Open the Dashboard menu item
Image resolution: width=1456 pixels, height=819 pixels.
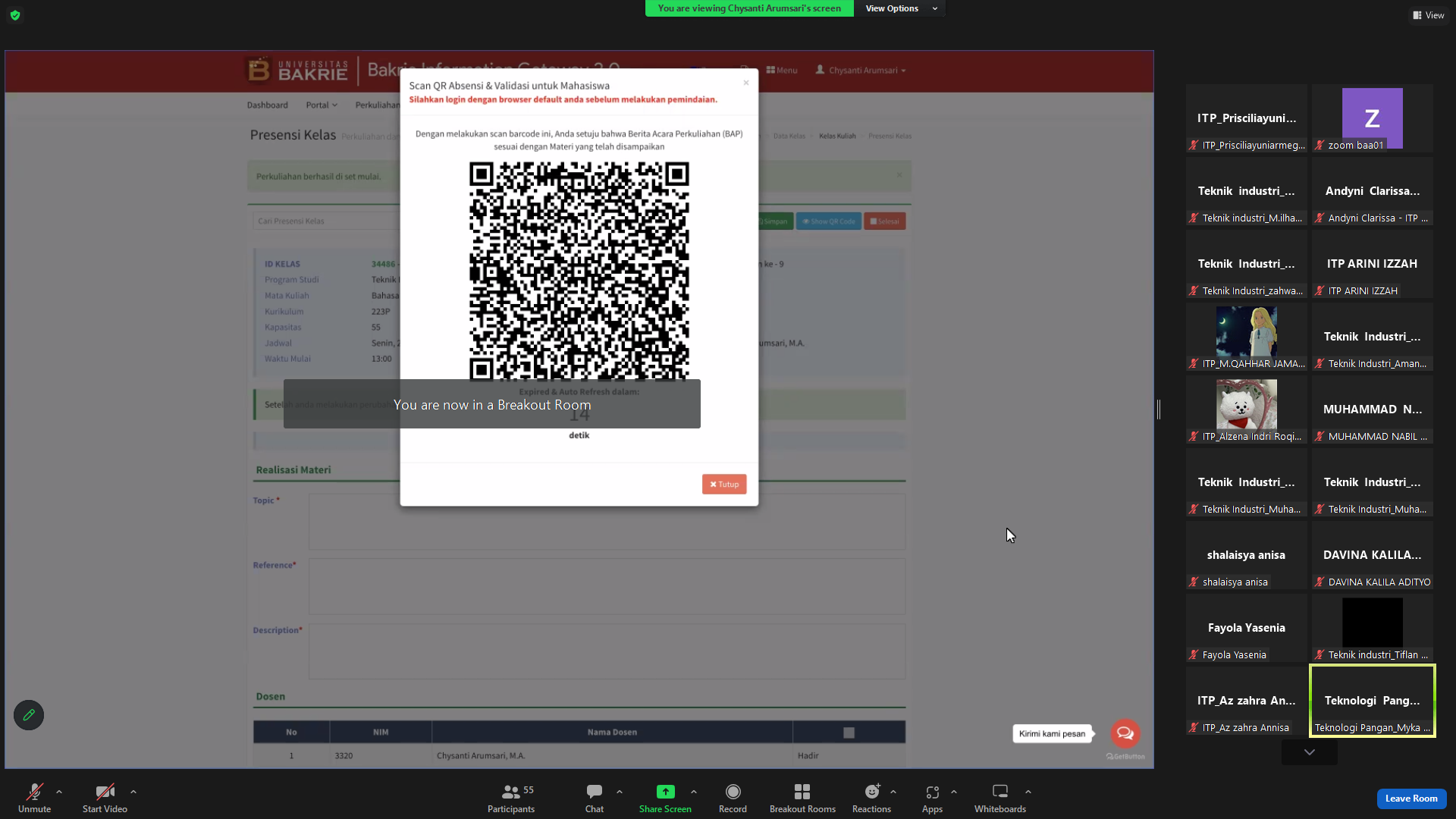coord(268,105)
